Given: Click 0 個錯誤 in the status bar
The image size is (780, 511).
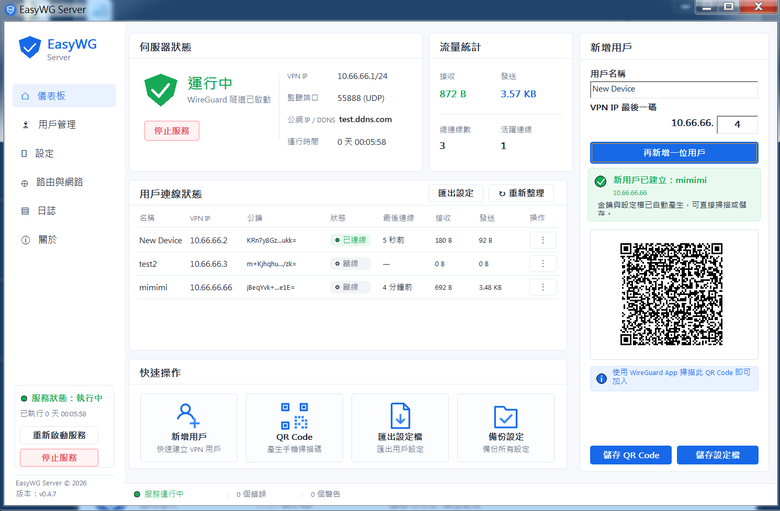Looking at the screenshot, I should click(251, 494).
